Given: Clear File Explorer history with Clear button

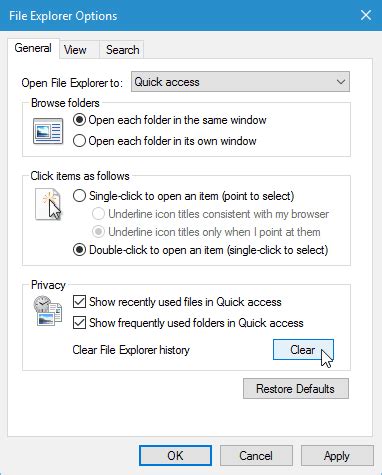Looking at the screenshot, I should (303, 350).
